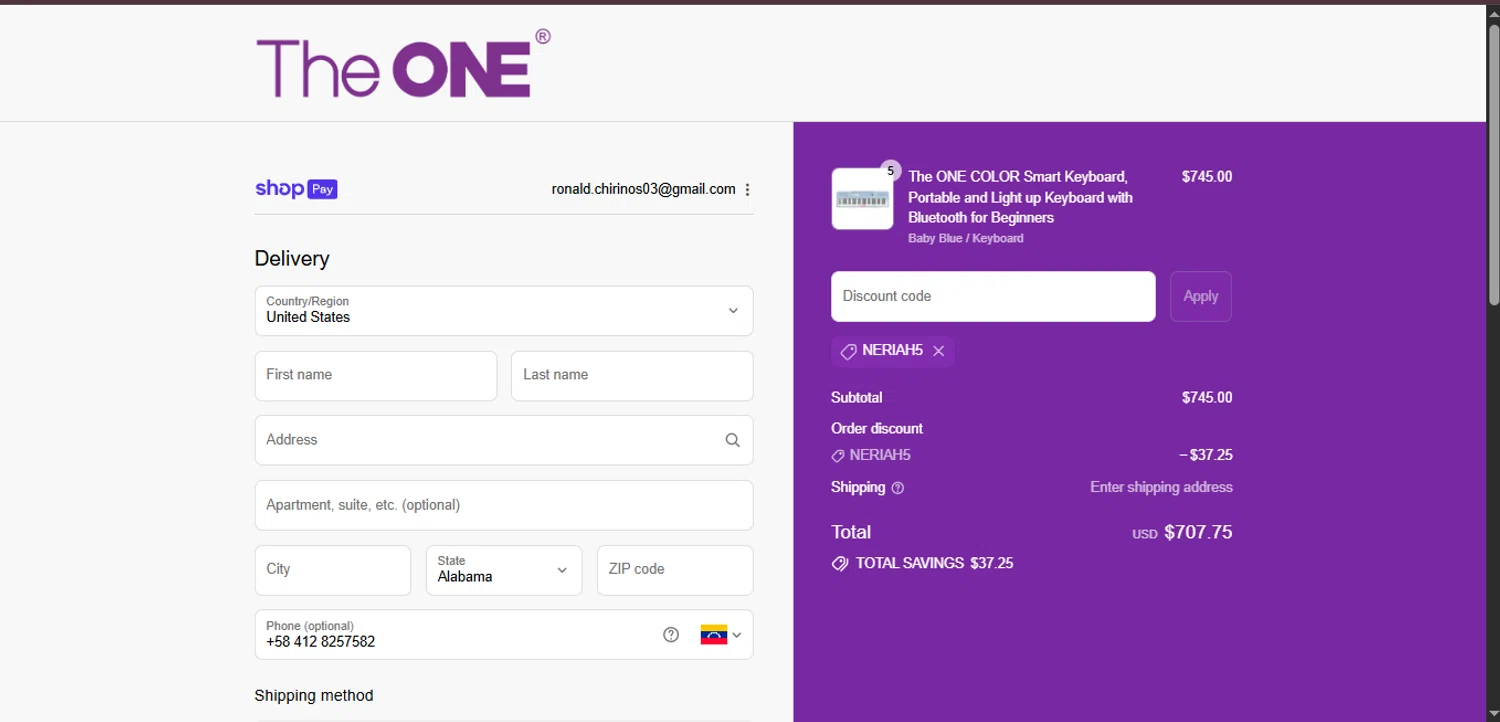Open phone country flag selector
Viewport: 1500px width, 722px height.
click(721, 635)
